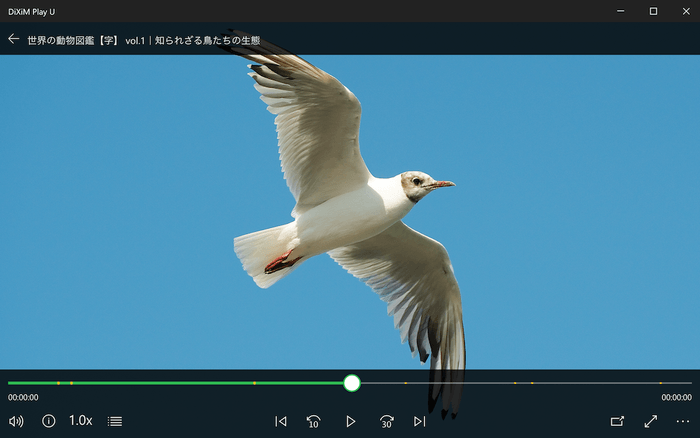Rewind 10 seconds
700x438 pixels.
(313, 421)
